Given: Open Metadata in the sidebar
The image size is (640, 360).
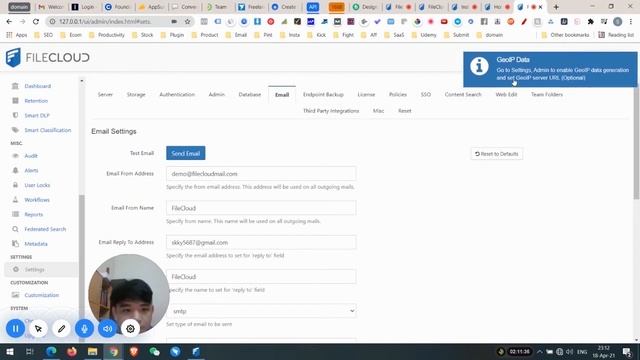Looking at the screenshot, I should 36,244.
